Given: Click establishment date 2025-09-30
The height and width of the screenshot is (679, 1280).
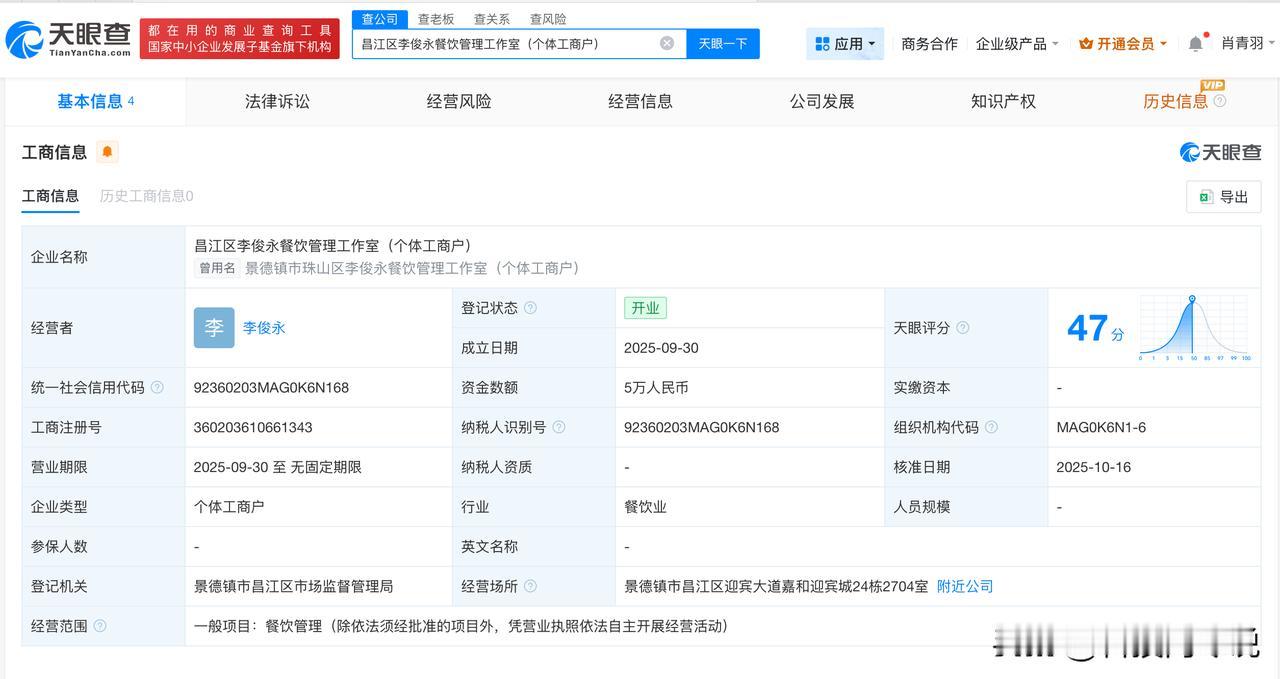Looking at the screenshot, I should point(661,348).
